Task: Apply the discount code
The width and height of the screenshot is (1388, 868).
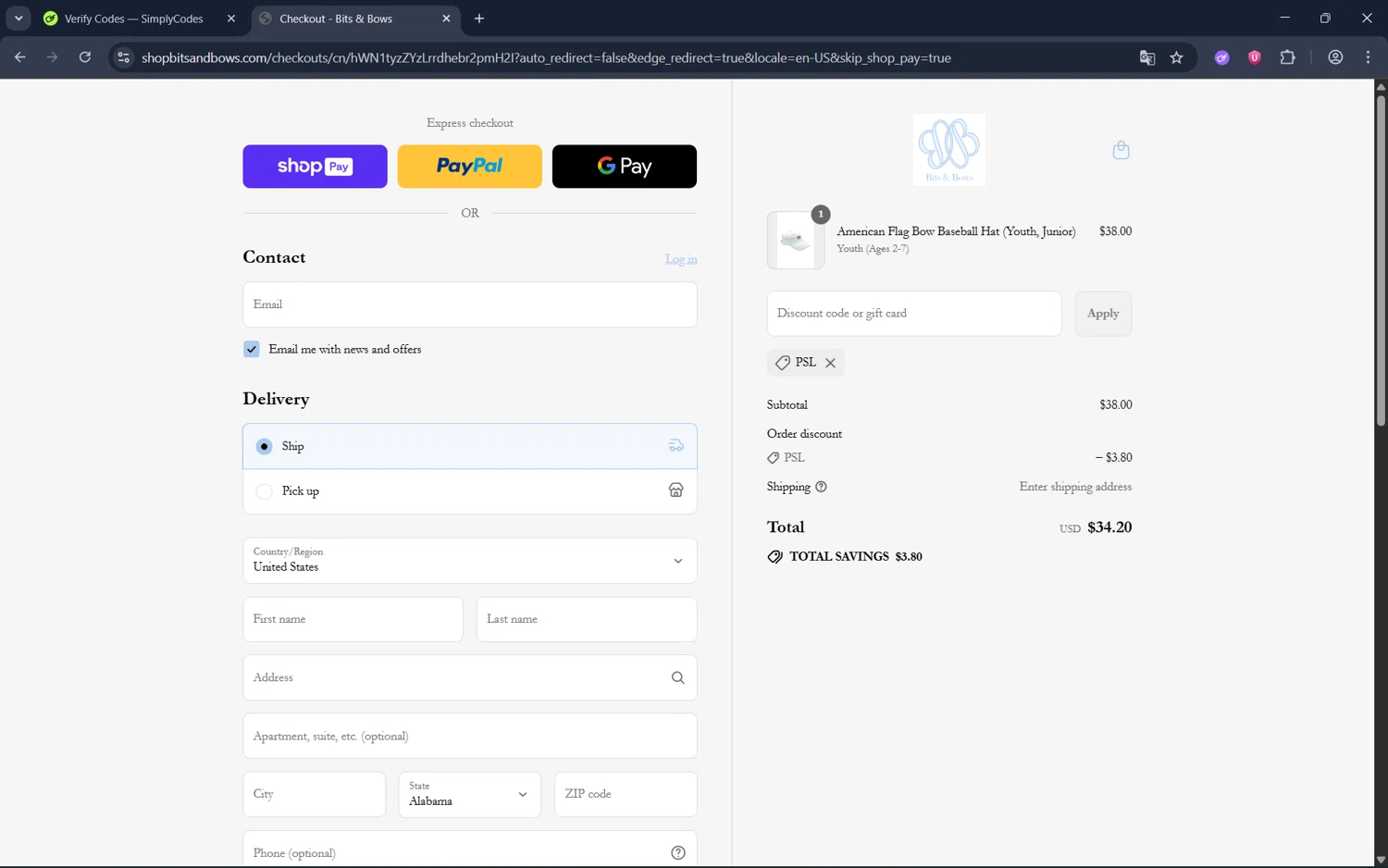Action: click(1103, 314)
